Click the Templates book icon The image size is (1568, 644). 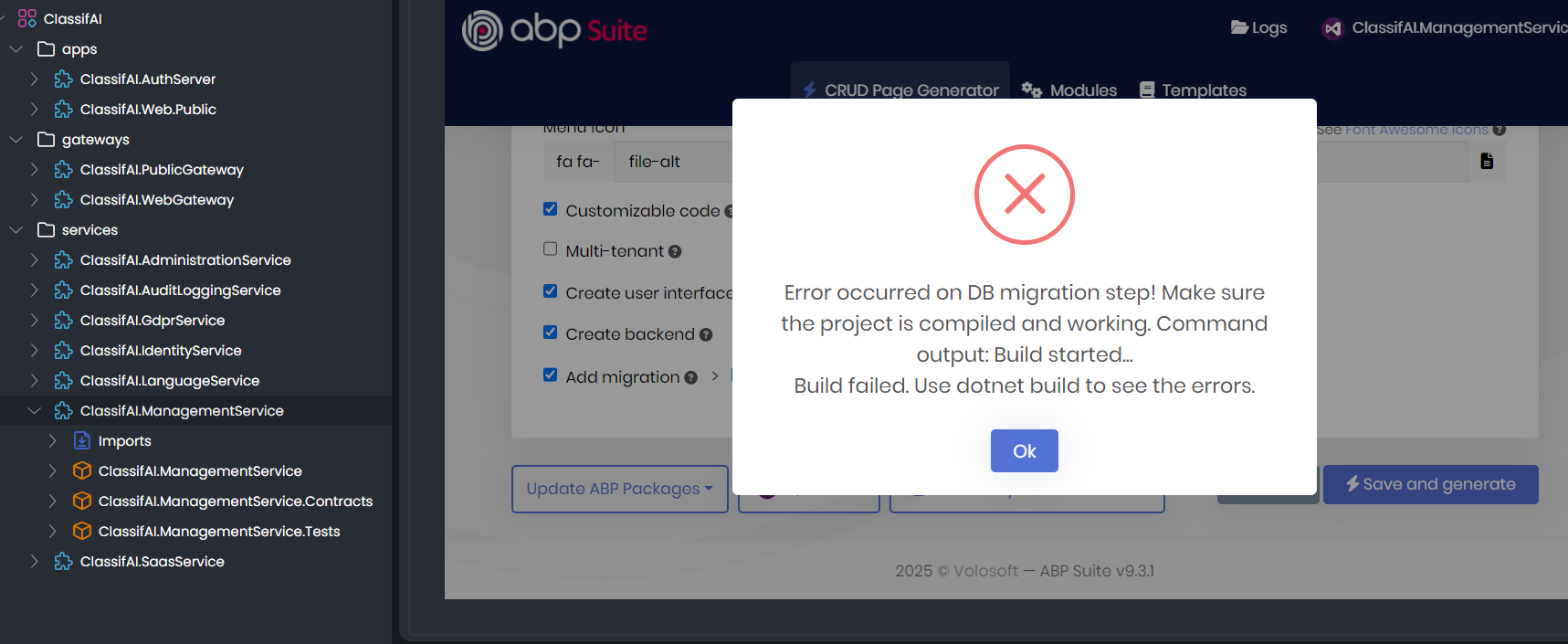[1147, 90]
